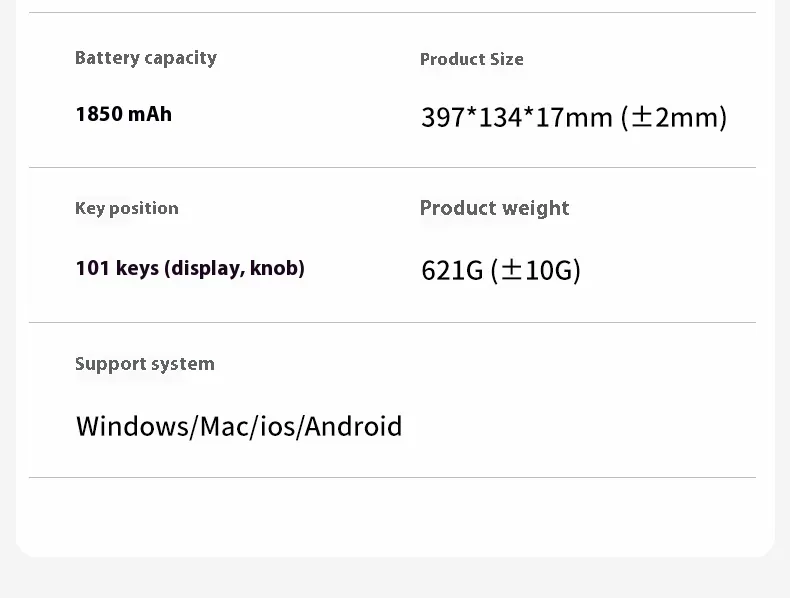Click the divider line below Windows/Mac/ios/Android
This screenshot has width=790, height=598.
click(392, 477)
